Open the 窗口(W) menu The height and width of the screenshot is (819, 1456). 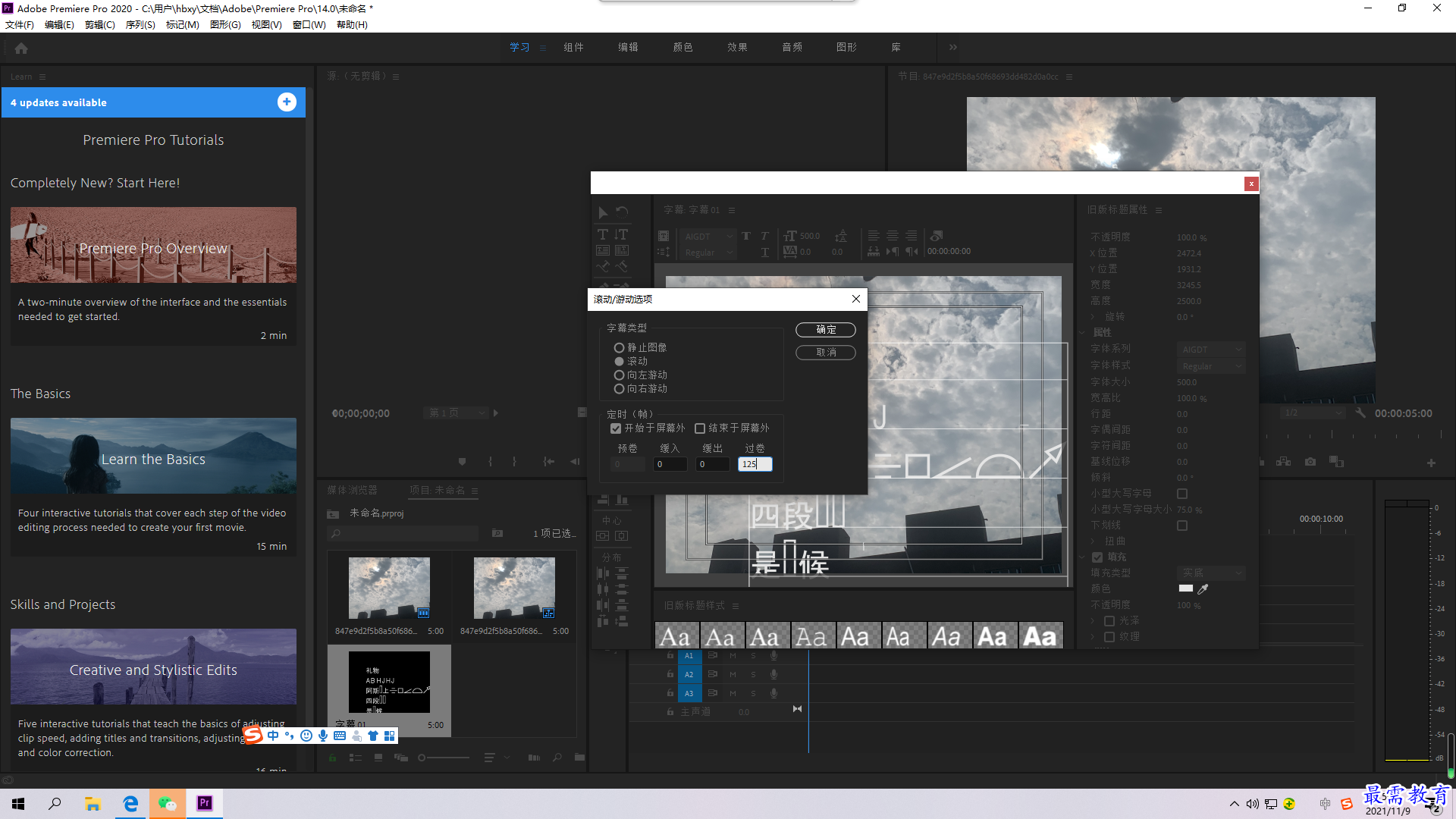[309, 24]
